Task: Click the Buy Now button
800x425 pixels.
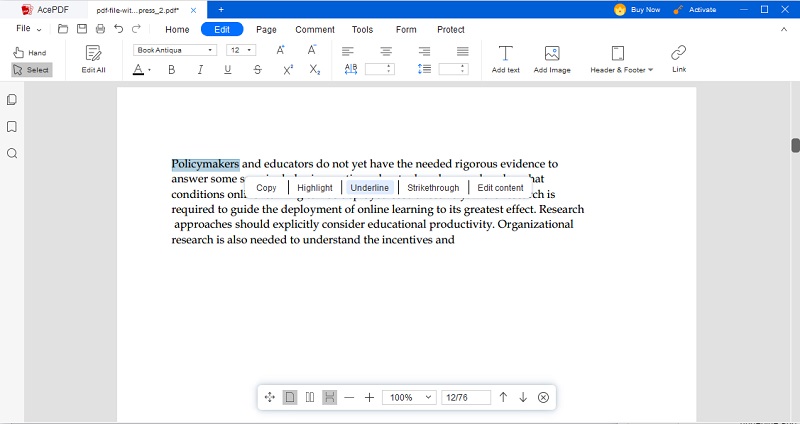Action: [637, 9]
